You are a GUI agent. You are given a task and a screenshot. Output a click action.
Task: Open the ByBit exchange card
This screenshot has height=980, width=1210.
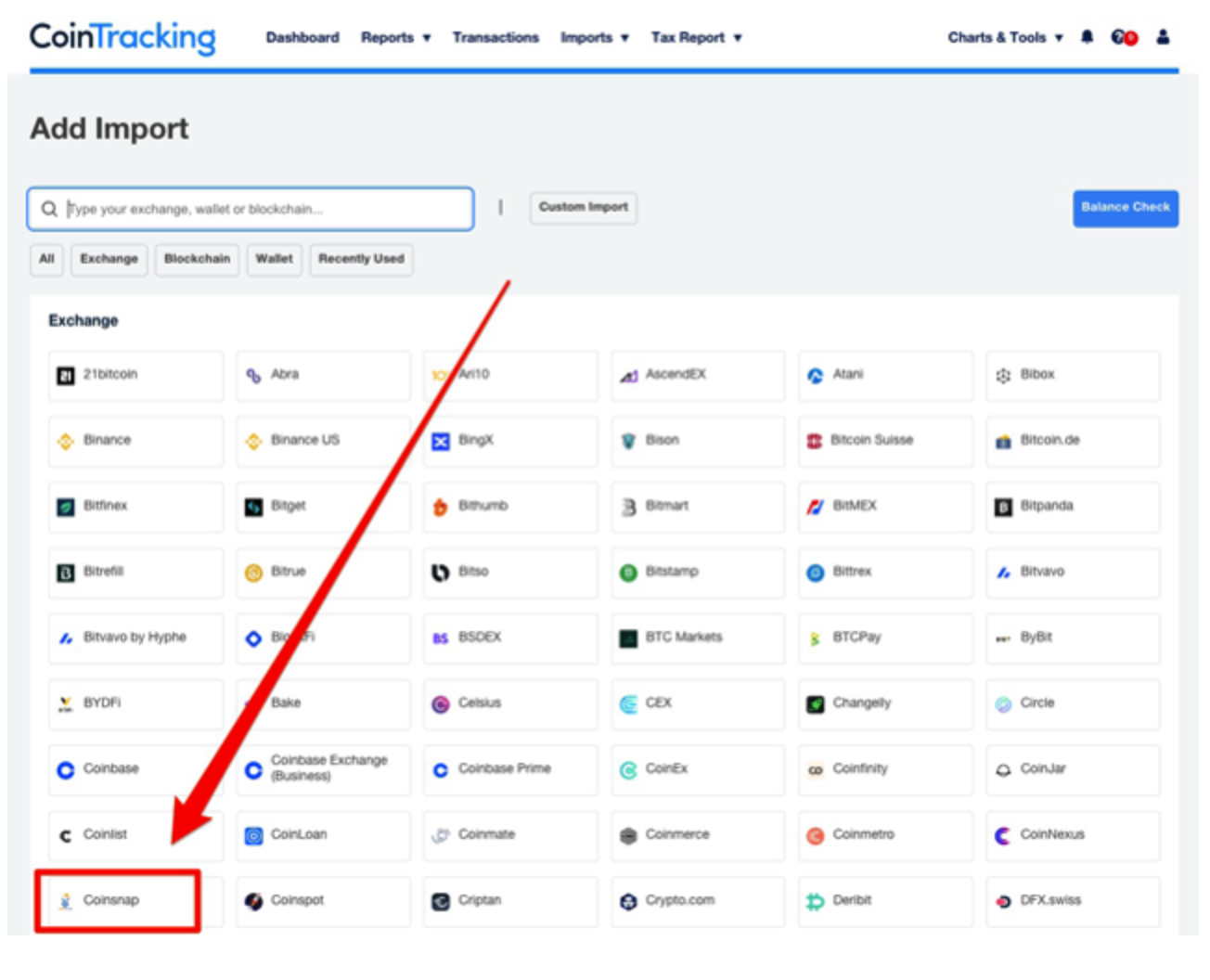click(x=1073, y=638)
